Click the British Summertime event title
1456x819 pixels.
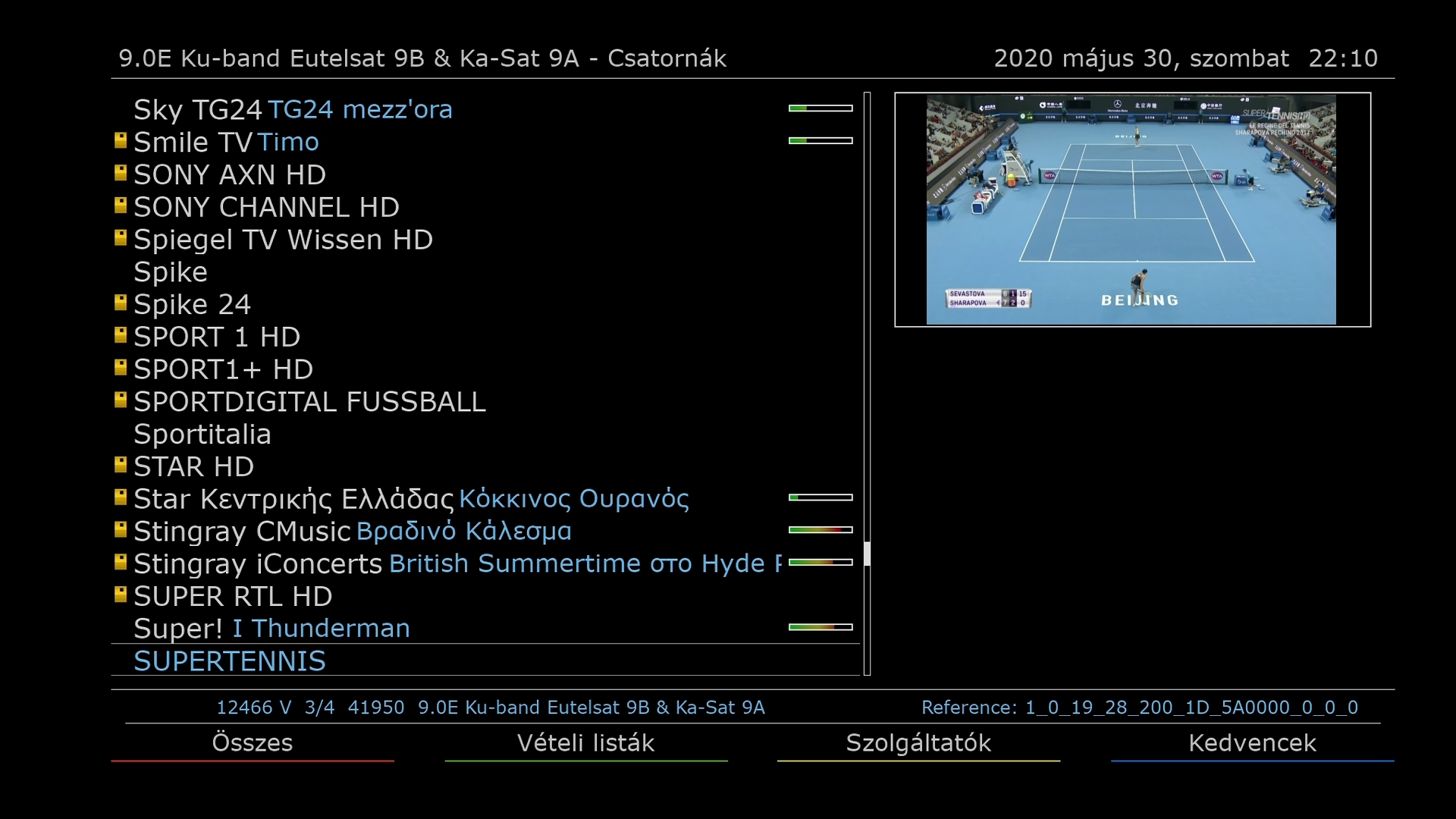(x=585, y=563)
